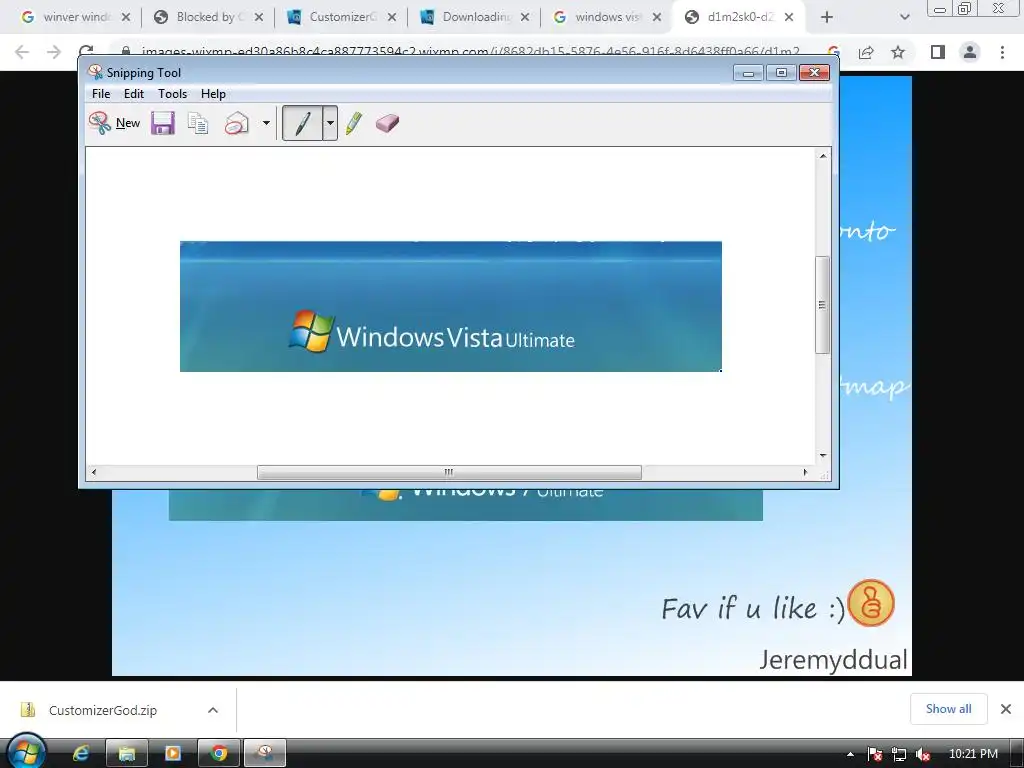1024x768 pixels.
Task: Select the pink Eraser tool
Action: 387,123
